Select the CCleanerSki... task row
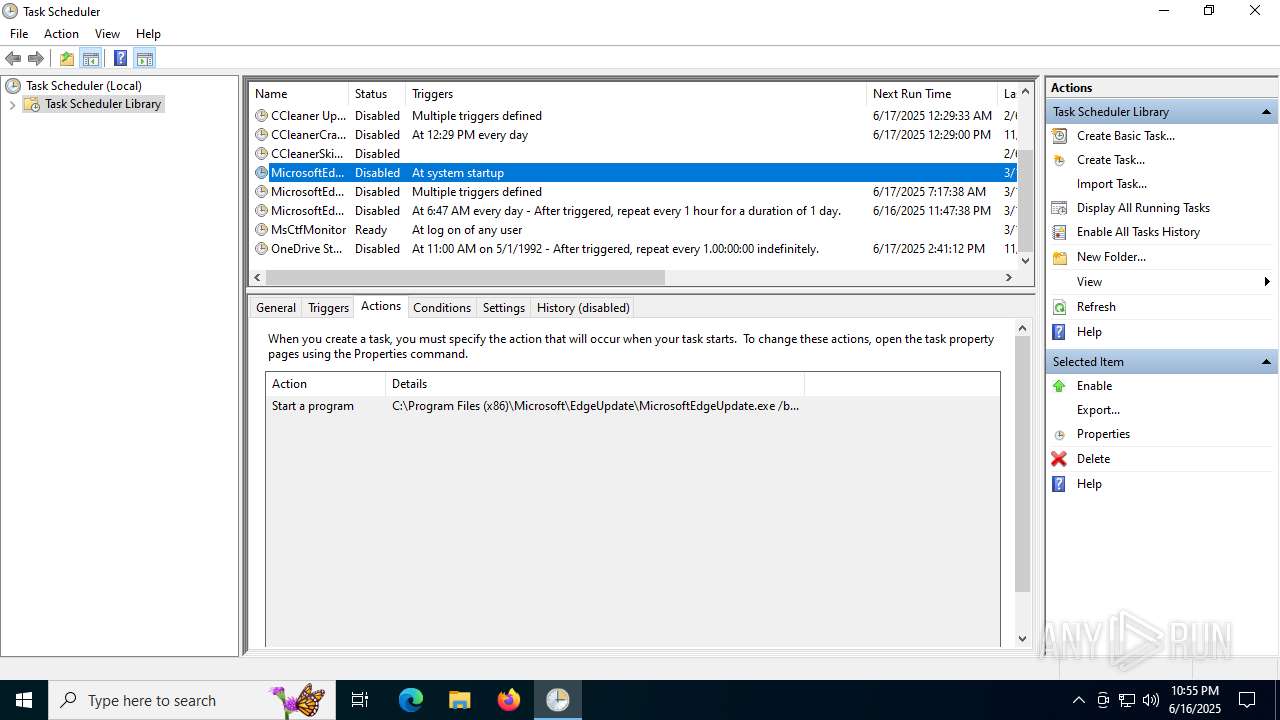The image size is (1280, 720). click(x=632, y=154)
